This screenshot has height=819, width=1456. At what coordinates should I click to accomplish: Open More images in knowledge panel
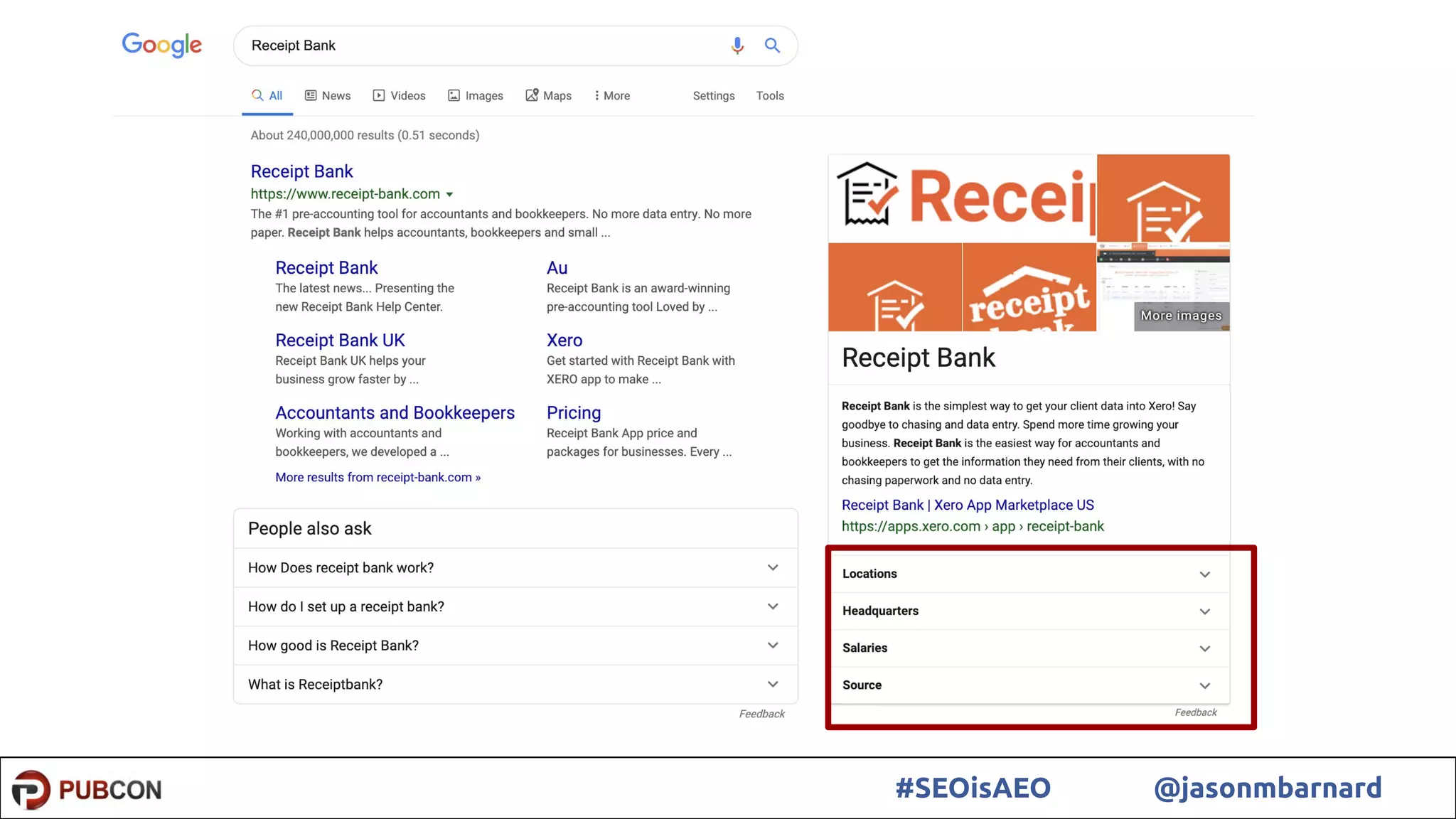tap(1181, 316)
